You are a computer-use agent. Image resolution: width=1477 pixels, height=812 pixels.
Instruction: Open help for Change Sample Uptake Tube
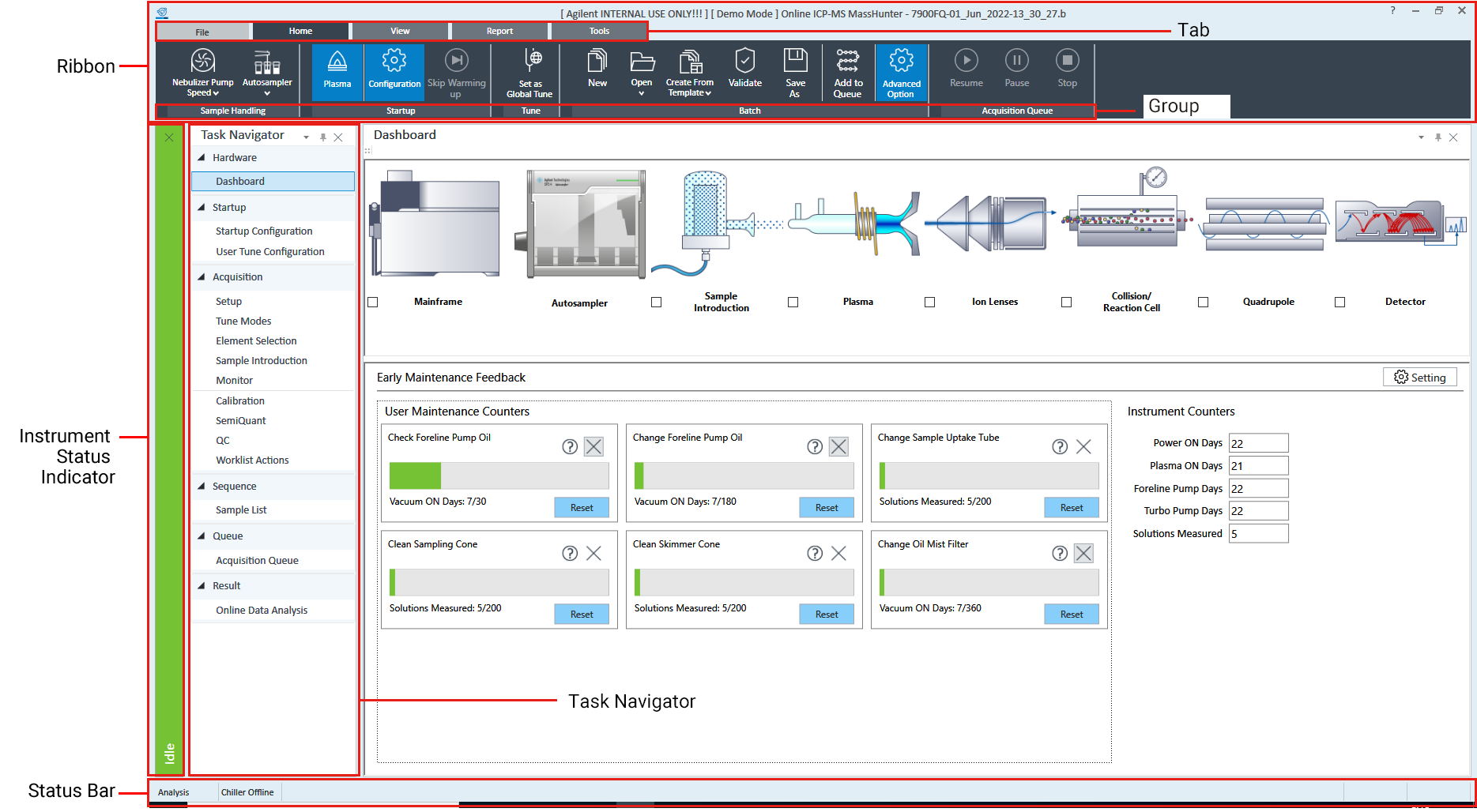click(x=1060, y=447)
